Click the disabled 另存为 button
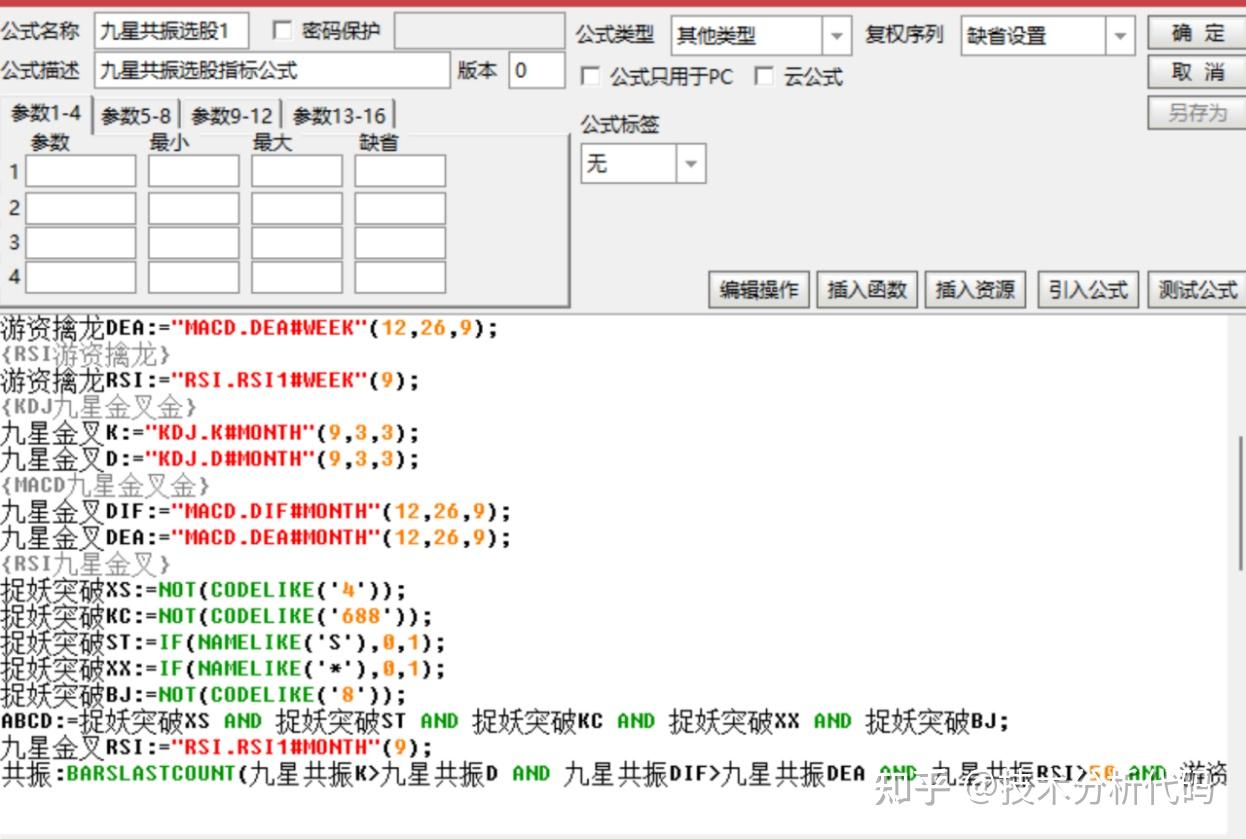 point(1197,112)
